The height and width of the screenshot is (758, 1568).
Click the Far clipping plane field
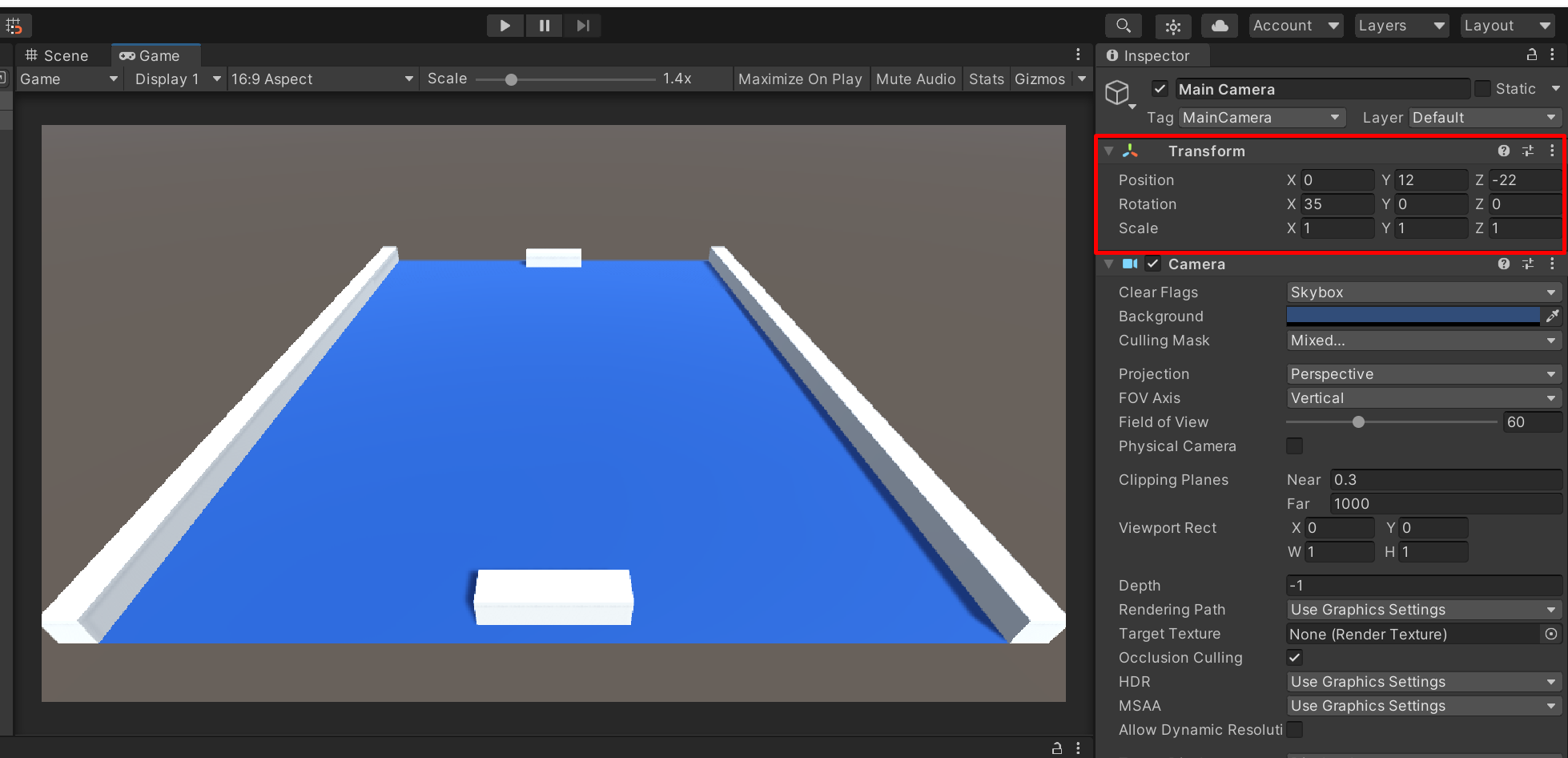tap(1445, 504)
